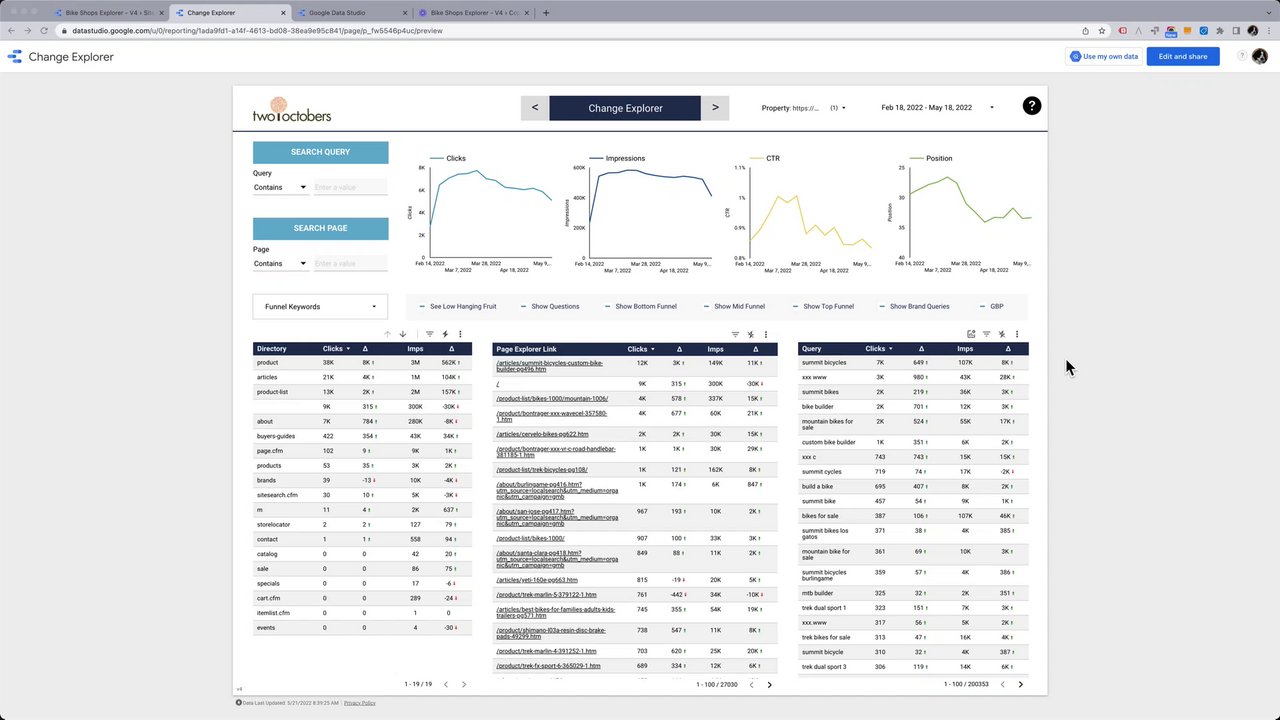The image size is (1280, 720).
Task: Go to next report page arrow
Action: click(x=715, y=108)
